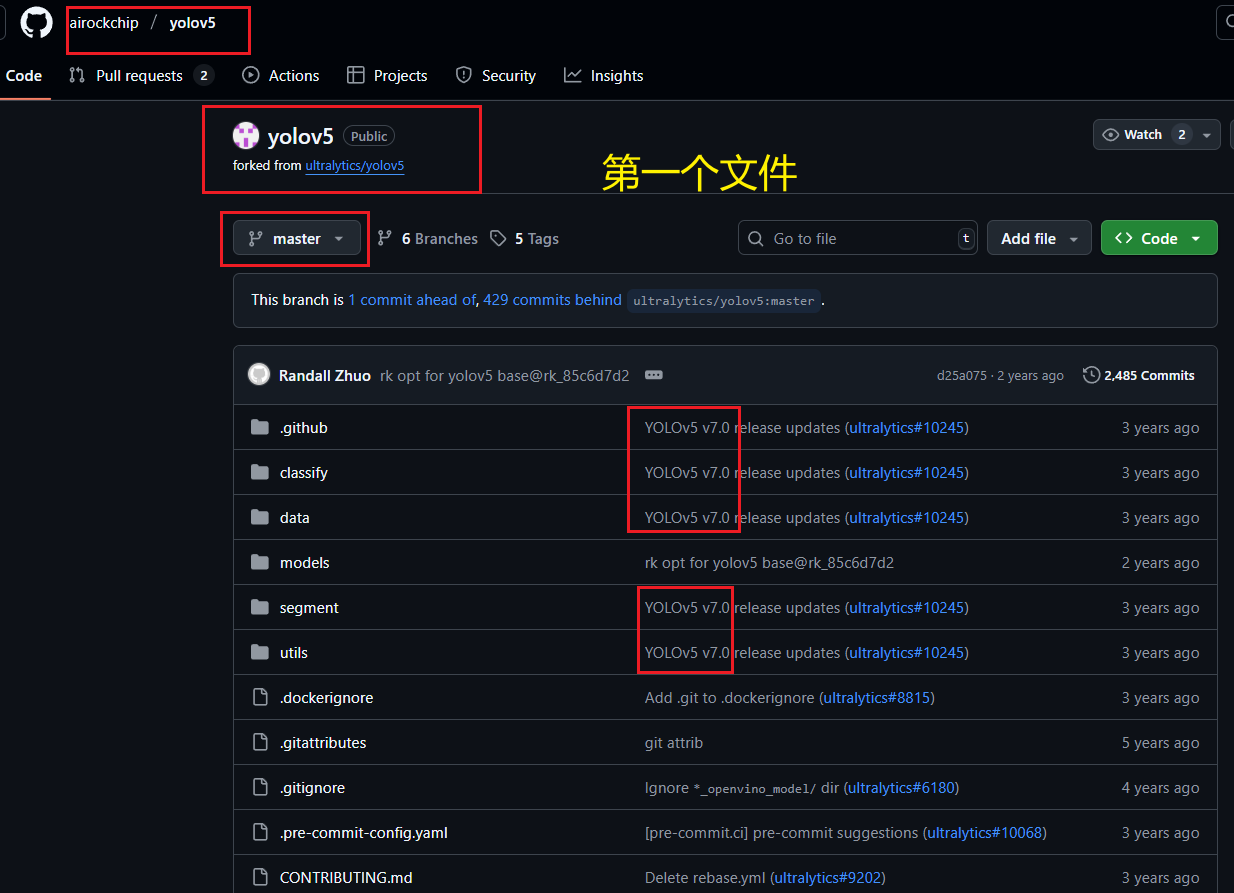Switch to the Code tab
The height and width of the screenshot is (893, 1234).
tap(24, 76)
